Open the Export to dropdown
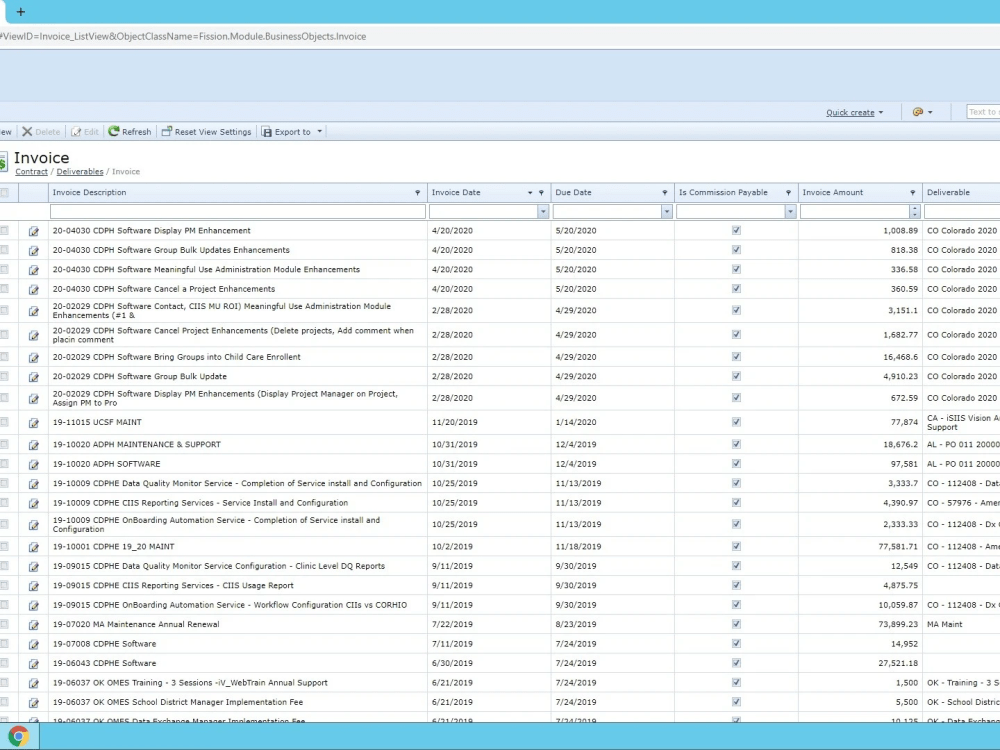This screenshot has height=750, width=1000. [x=292, y=131]
